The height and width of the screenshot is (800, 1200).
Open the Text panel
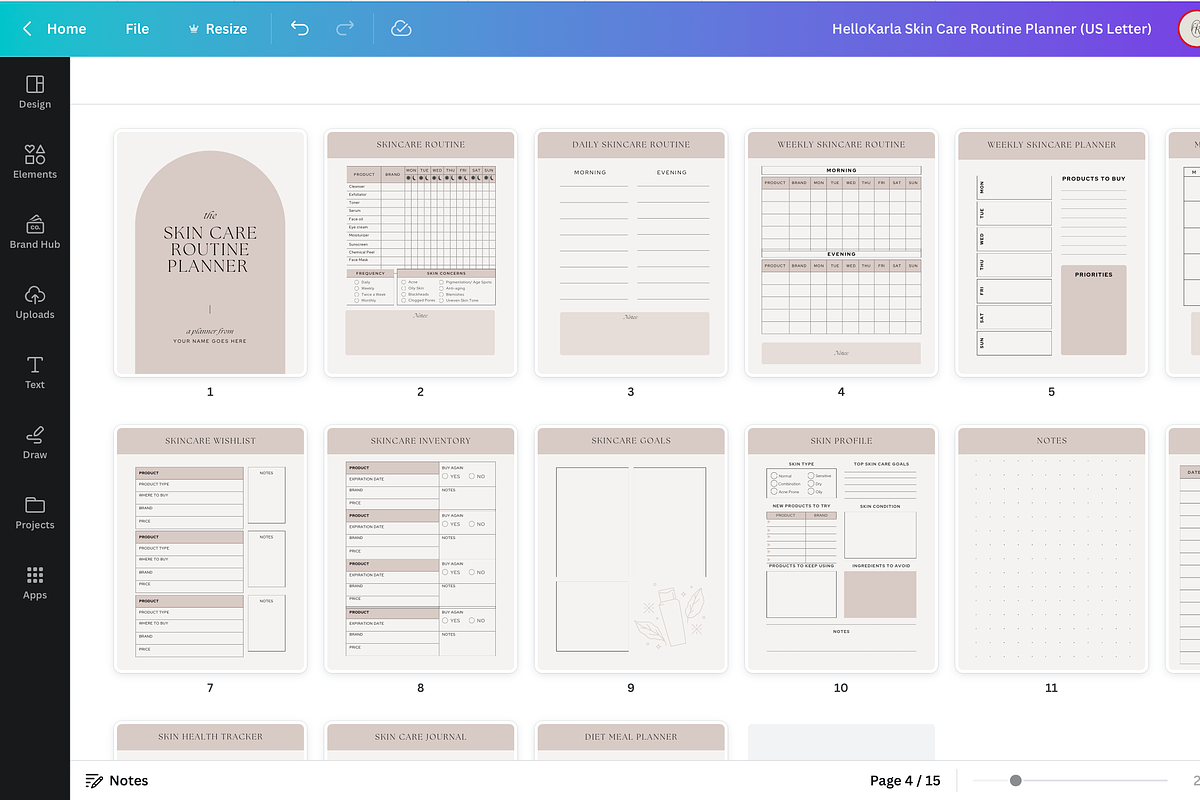tap(35, 371)
